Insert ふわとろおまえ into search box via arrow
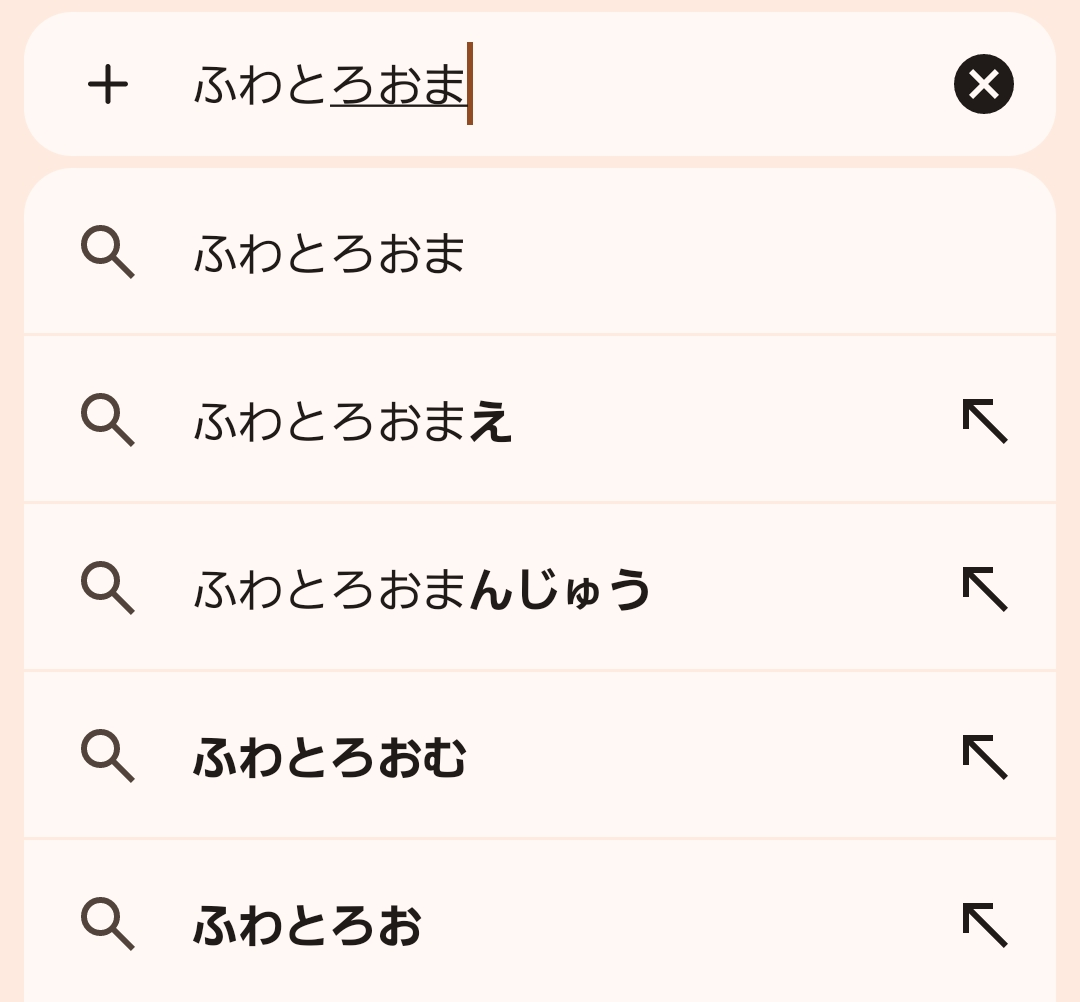This screenshot has height=1002, width=1080. (984, 421)
